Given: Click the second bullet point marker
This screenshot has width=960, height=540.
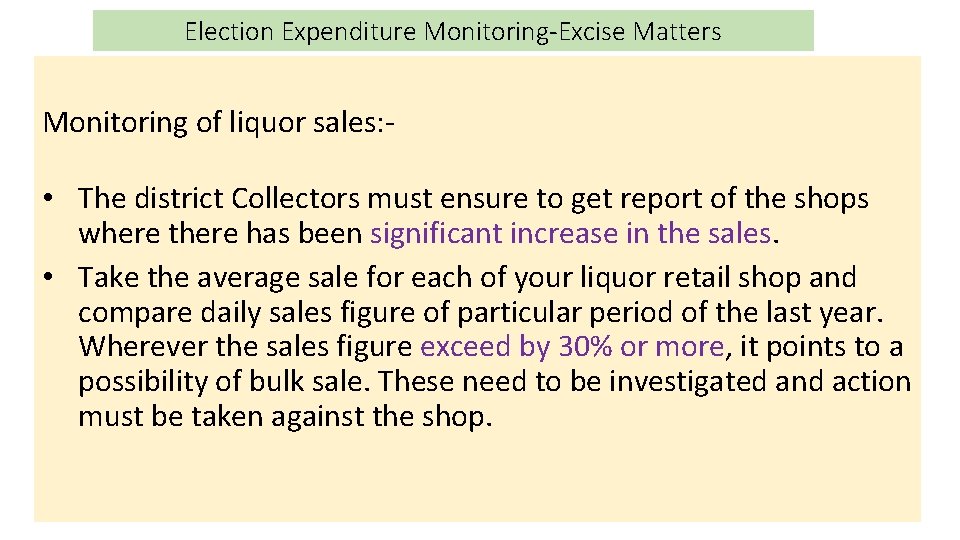Looking at the screenshot, I should pos(48,277).
